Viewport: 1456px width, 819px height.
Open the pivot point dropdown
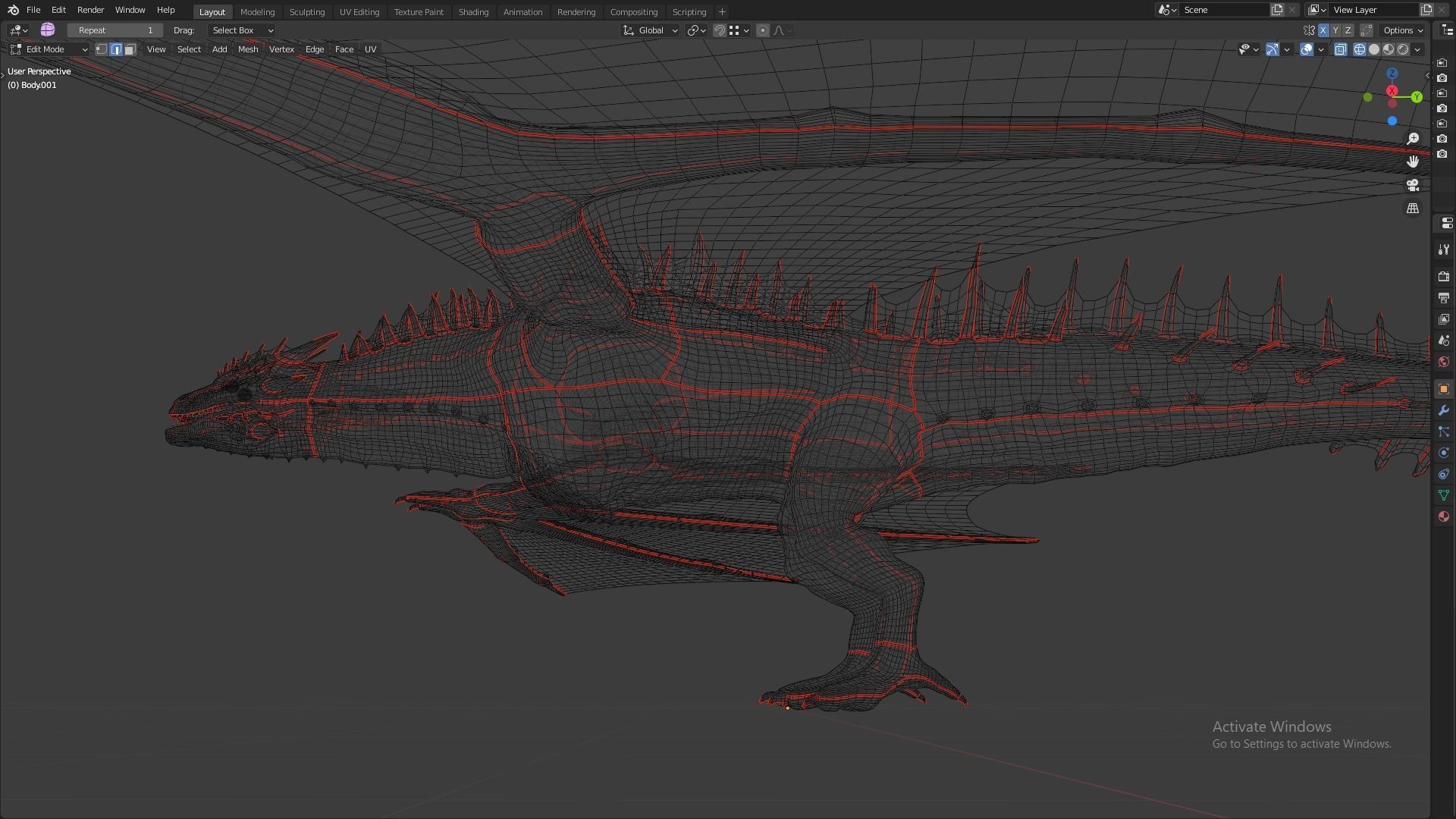click(696, 30)
